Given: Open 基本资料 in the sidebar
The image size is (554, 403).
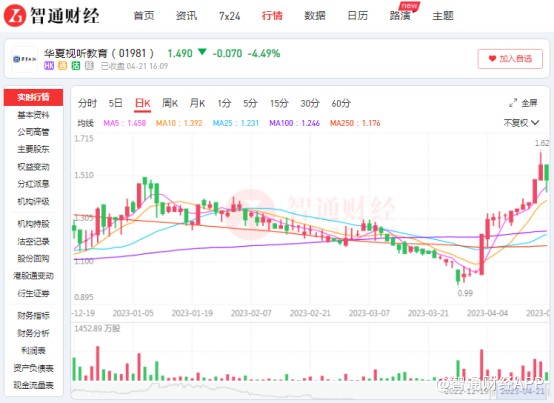Looking at the screenshot, I should point(34,115).
